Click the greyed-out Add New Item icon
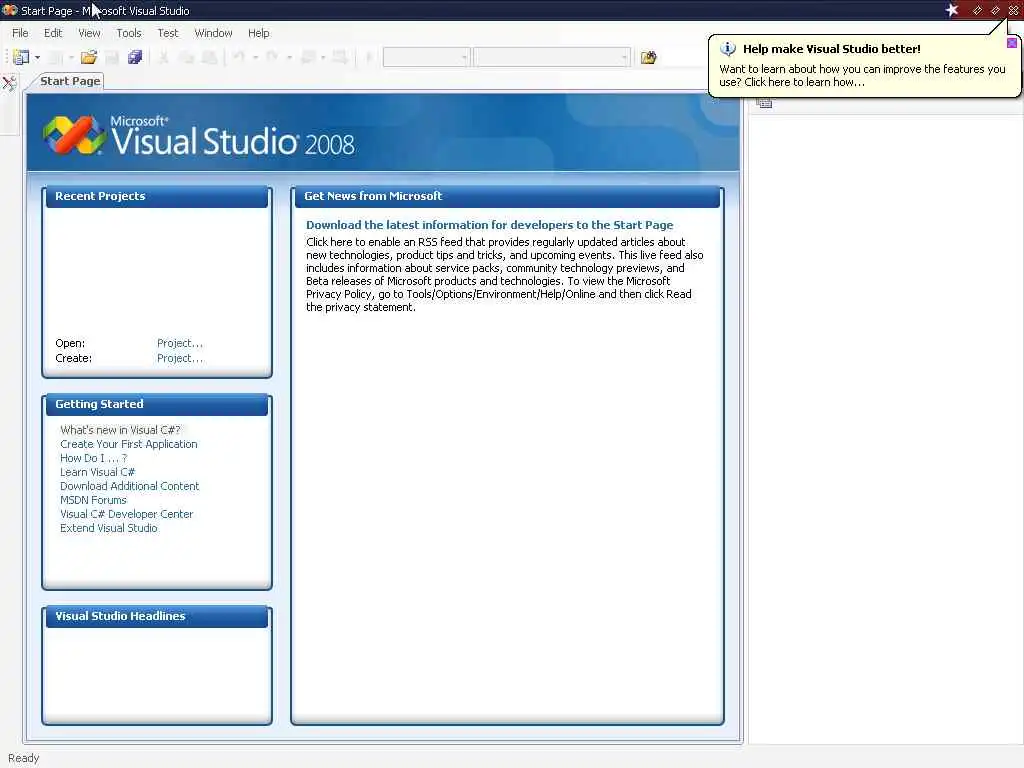This screenshot has width=1024, height=768. 56,57
